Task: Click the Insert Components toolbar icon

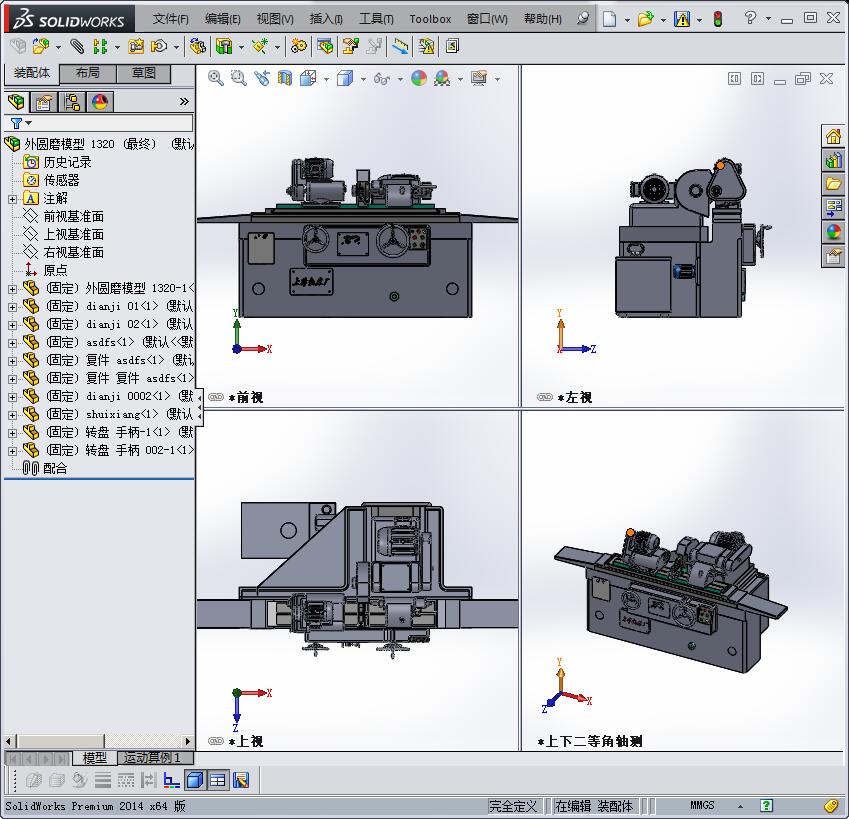Action: tap(41, 47)
